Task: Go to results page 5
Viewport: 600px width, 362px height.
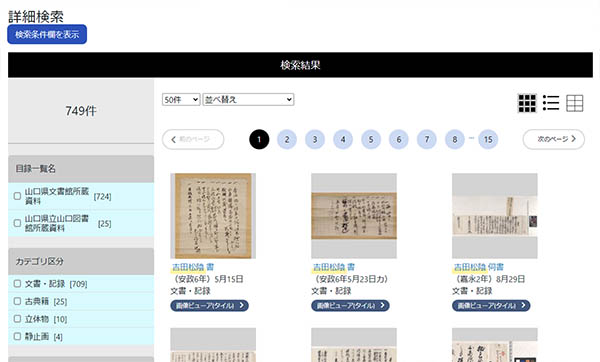Action: tap(371, 139)
